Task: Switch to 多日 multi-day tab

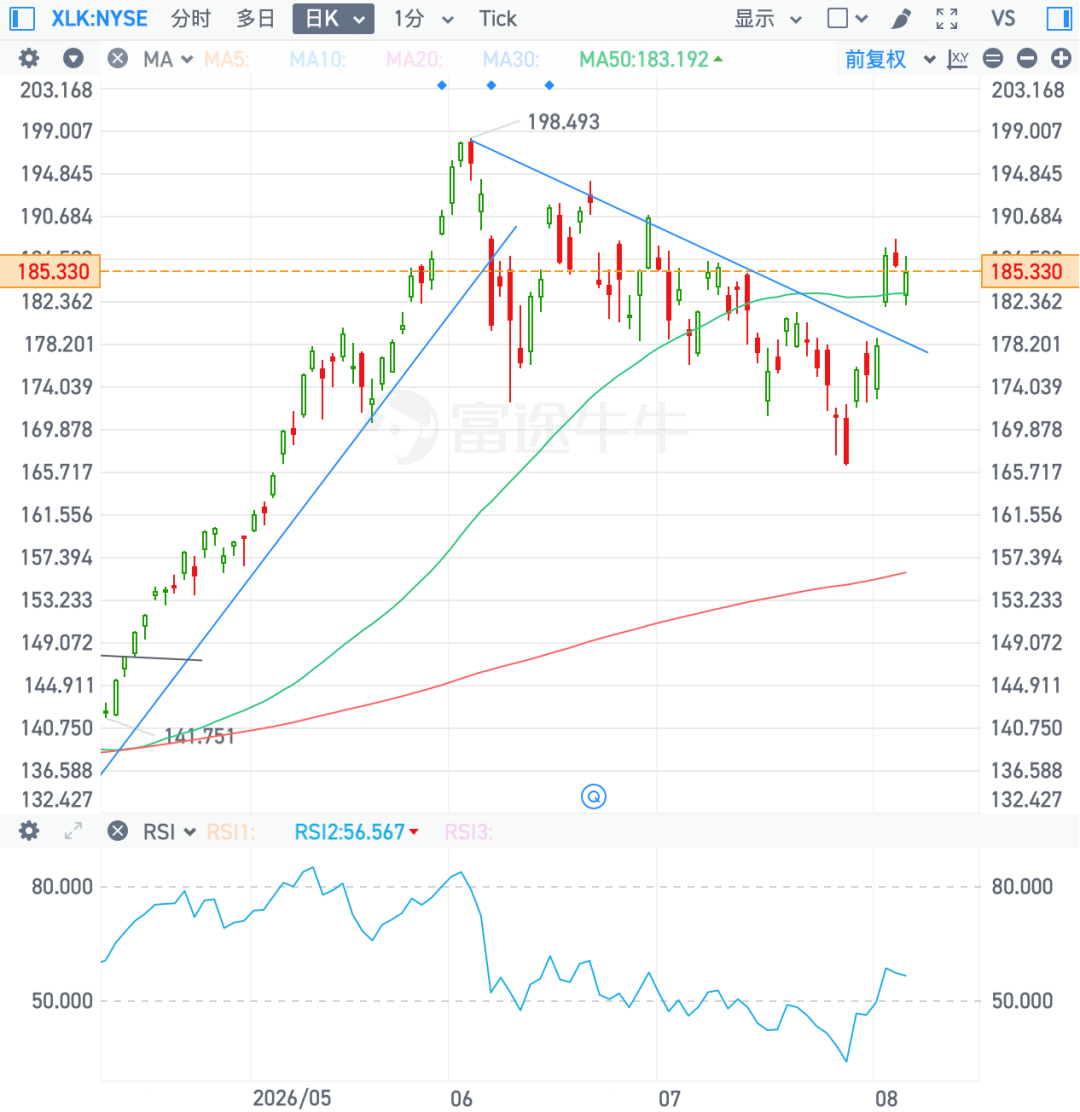Action: coord(255,18)
